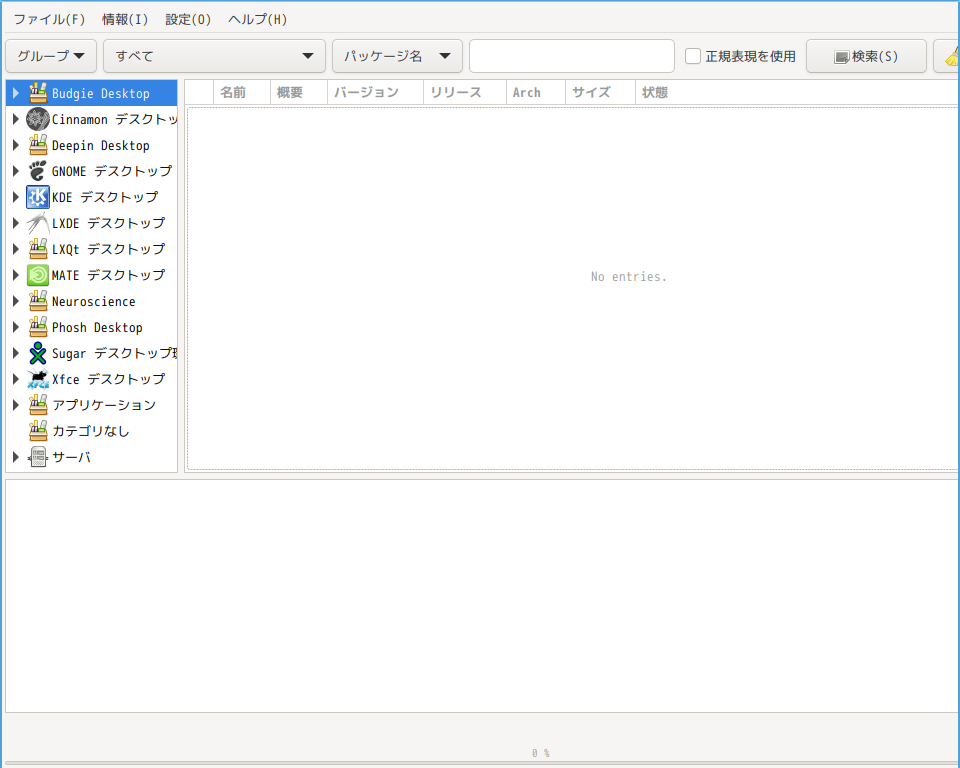Open the ファイル(F) menu
The height and width of the screenshot is (768, 960).
click(49, 20)
